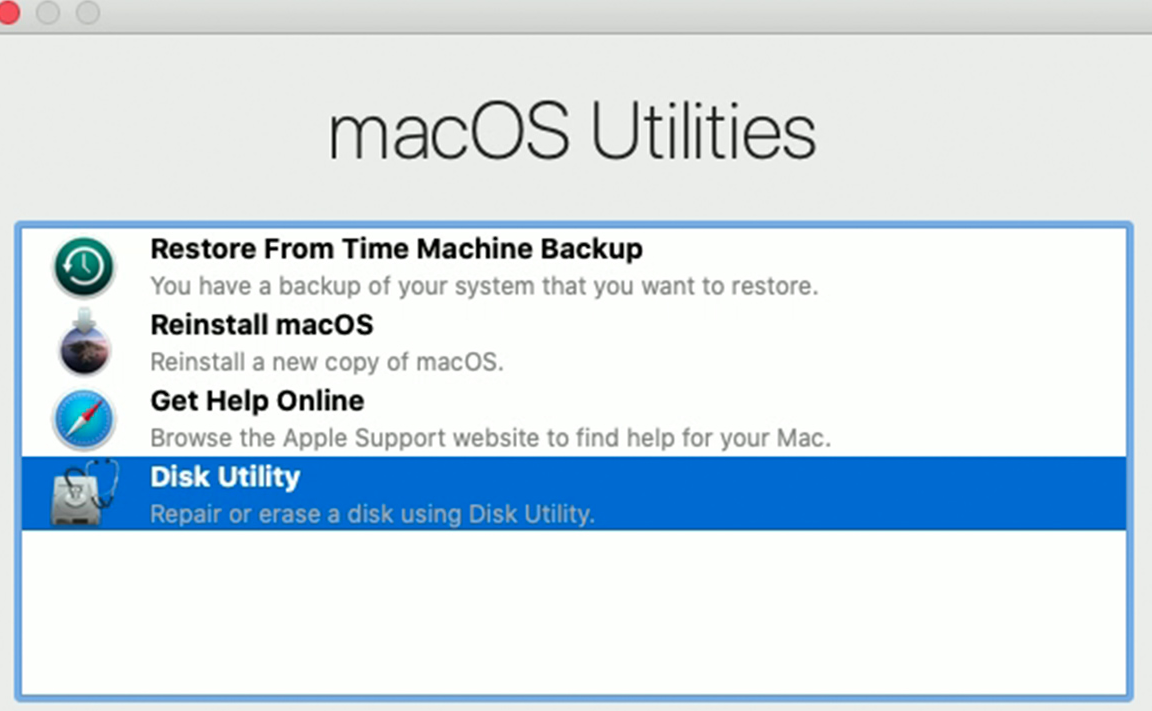Click the disabled zoom window button
This screenshot has height=711, width=1152.
[88, 13]
